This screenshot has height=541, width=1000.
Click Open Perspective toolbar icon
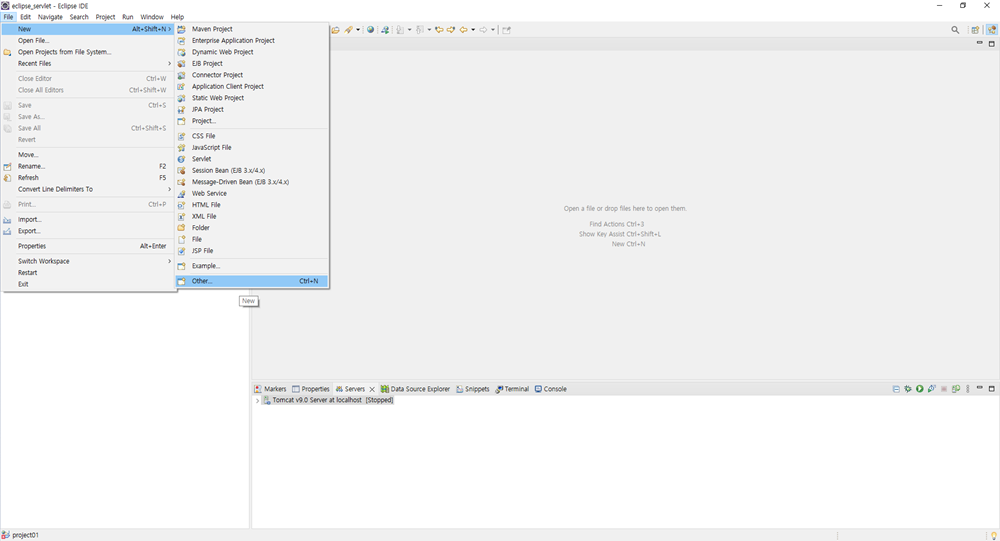click(x=975, y=29)
